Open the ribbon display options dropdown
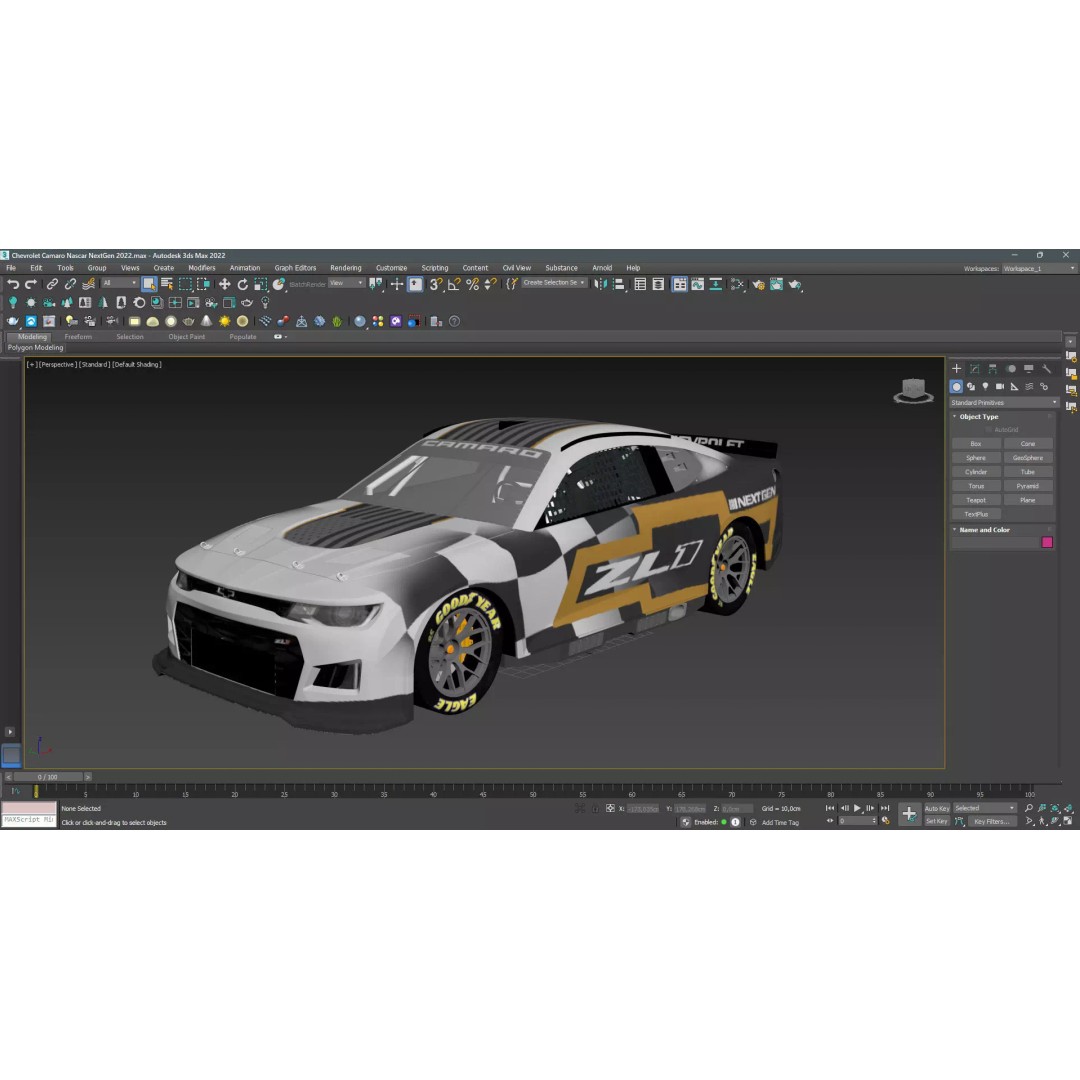1080x1080 pixels. click(x=280, y=337)
